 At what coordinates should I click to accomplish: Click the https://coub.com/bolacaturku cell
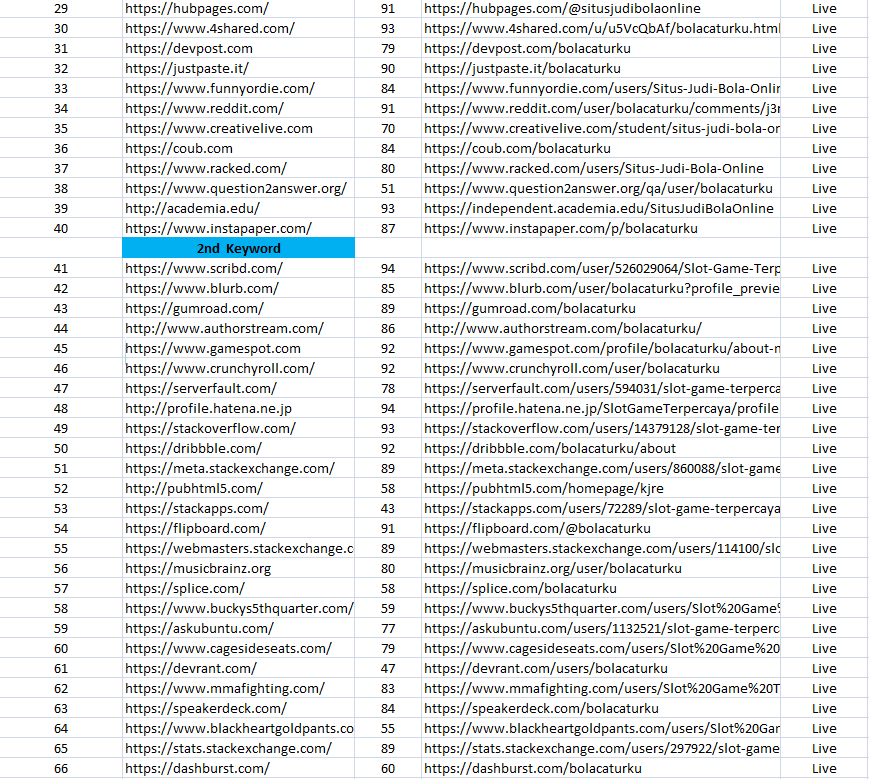pos(601,148)
